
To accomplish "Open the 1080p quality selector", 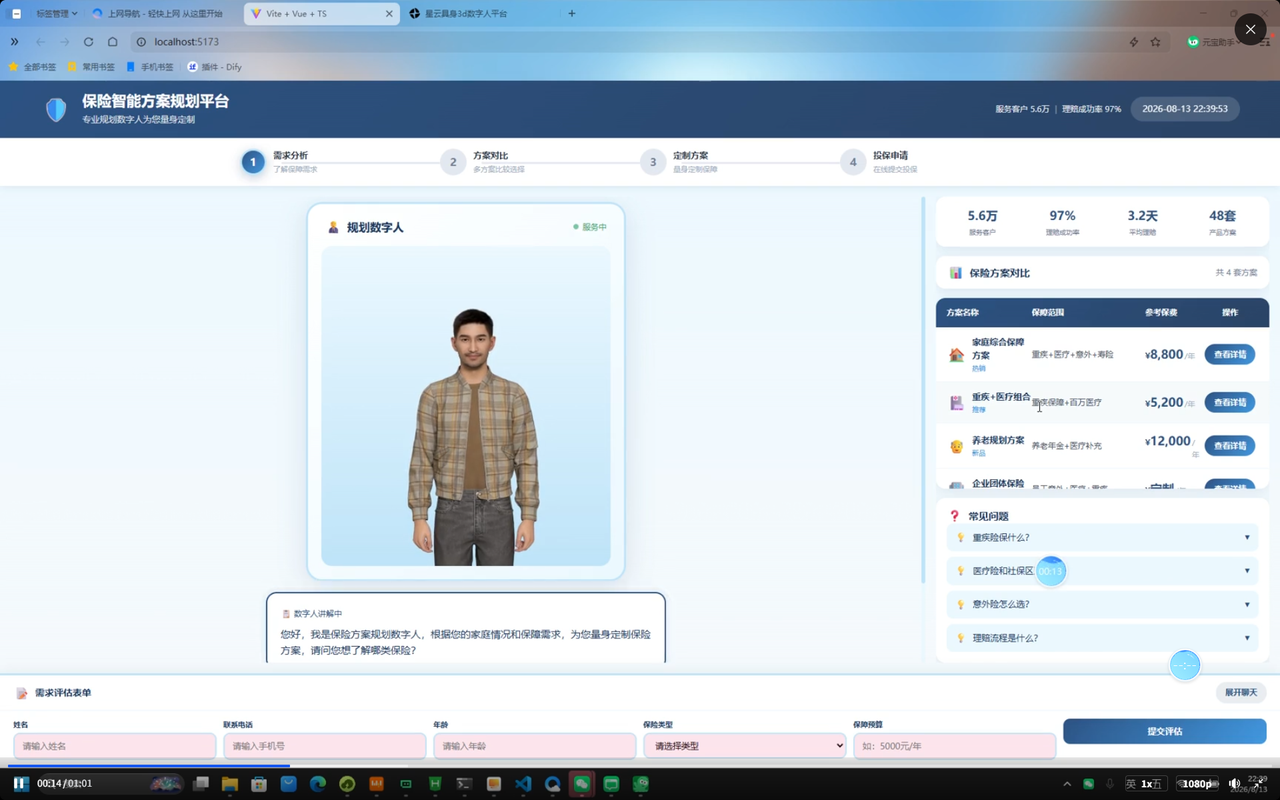I will pyautogui.click(x=1197, y=784).
